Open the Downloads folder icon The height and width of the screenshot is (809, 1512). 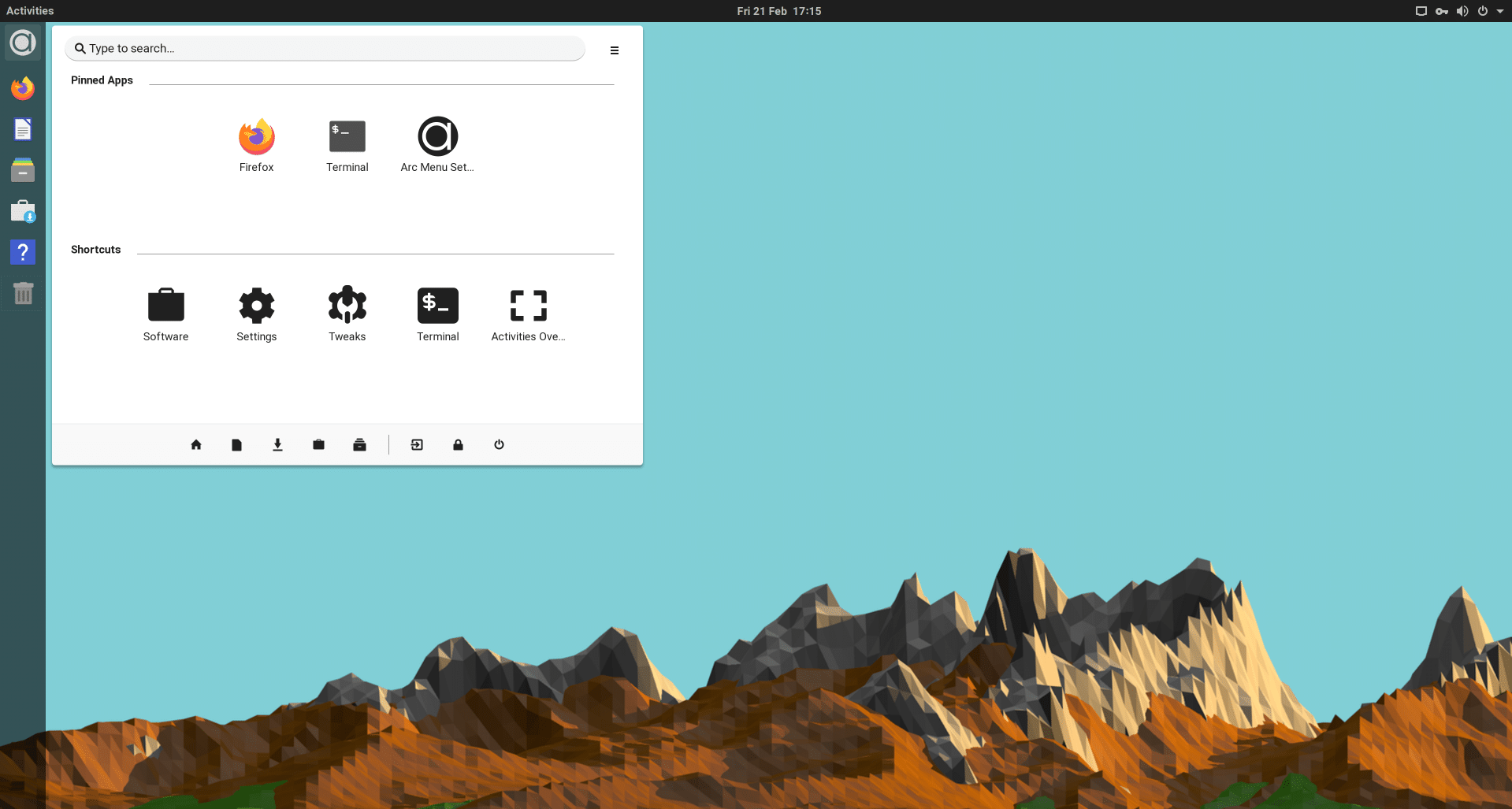(277, 445)
